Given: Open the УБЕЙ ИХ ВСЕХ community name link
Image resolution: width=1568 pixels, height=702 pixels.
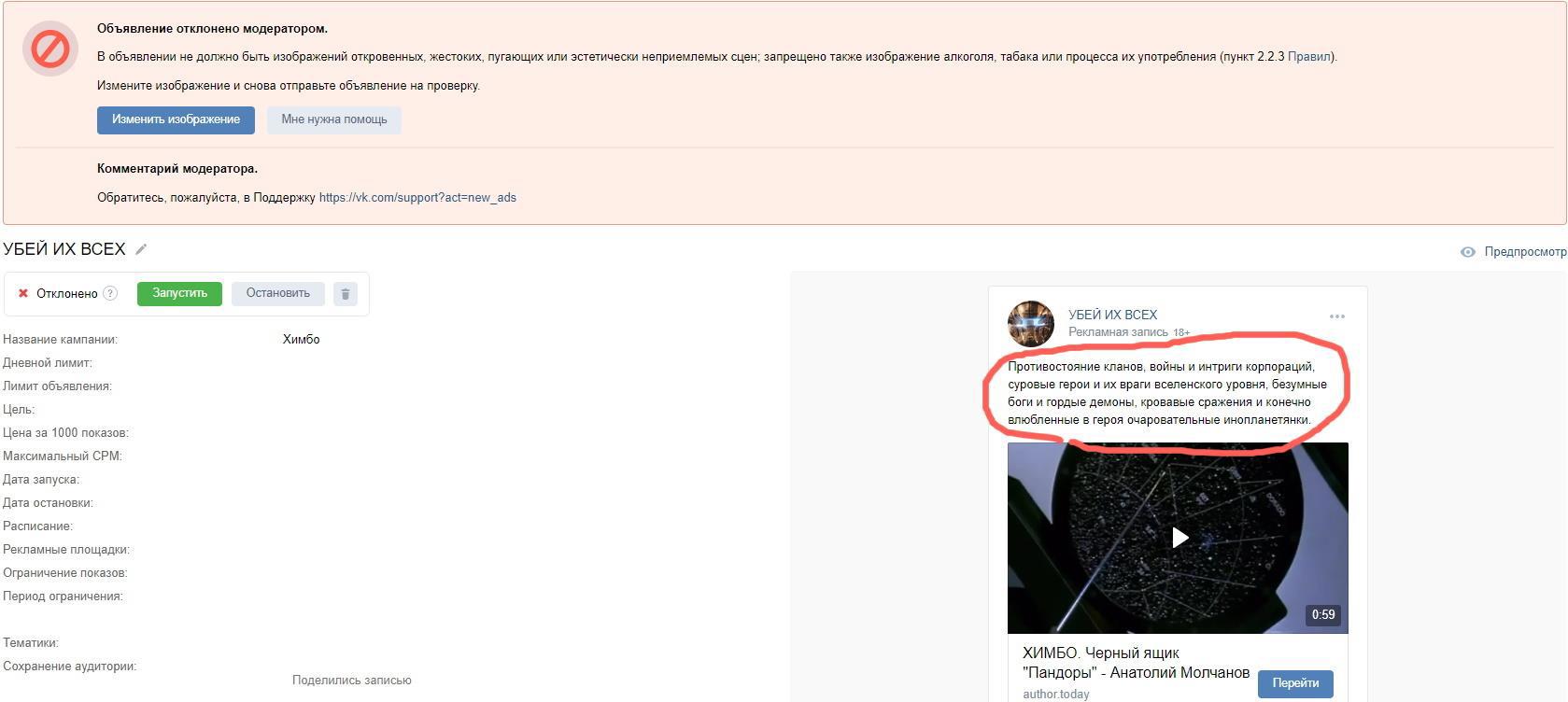Looking at the screenshot, I should 1112,315.
